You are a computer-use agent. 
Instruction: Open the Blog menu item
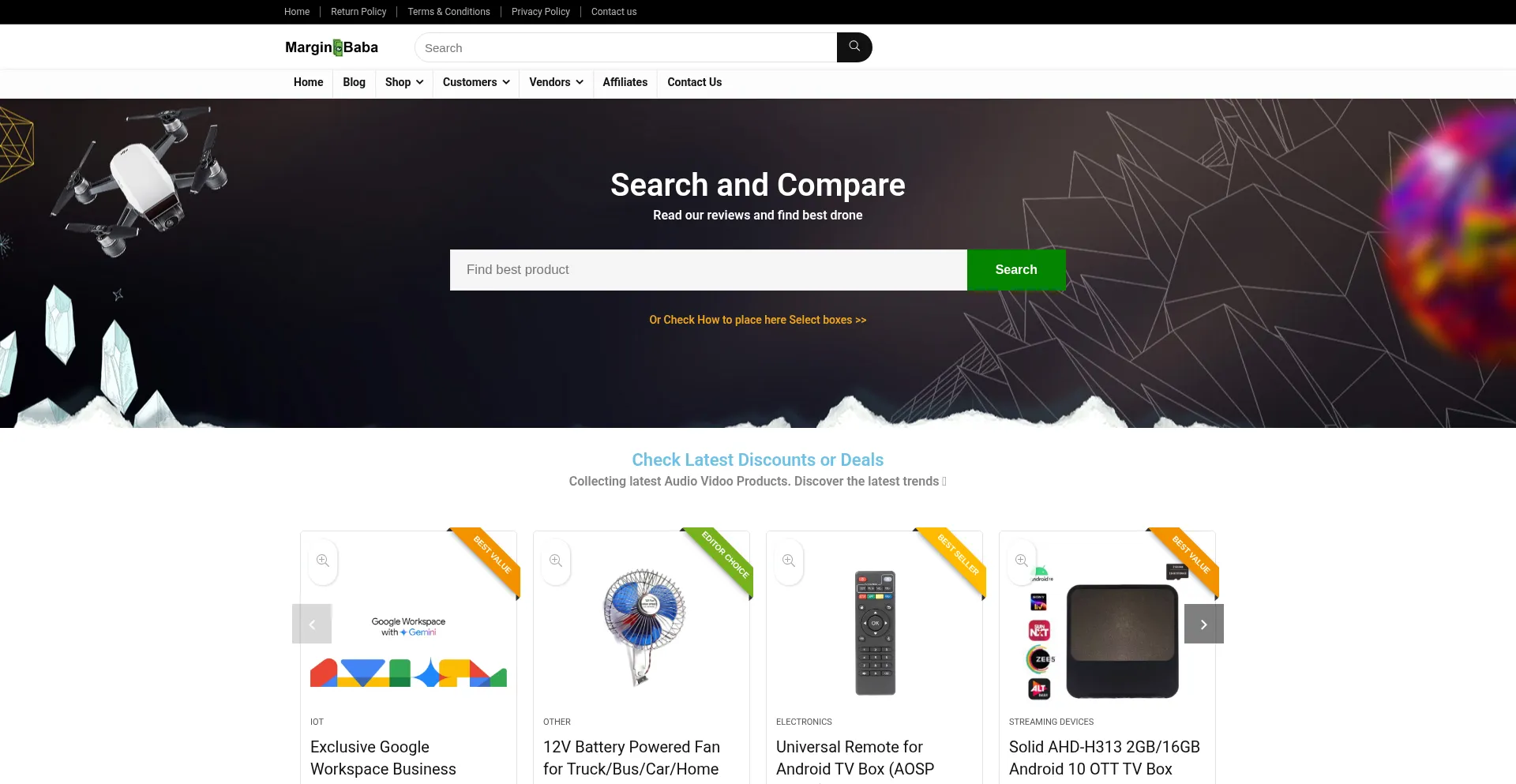point(354,82)
